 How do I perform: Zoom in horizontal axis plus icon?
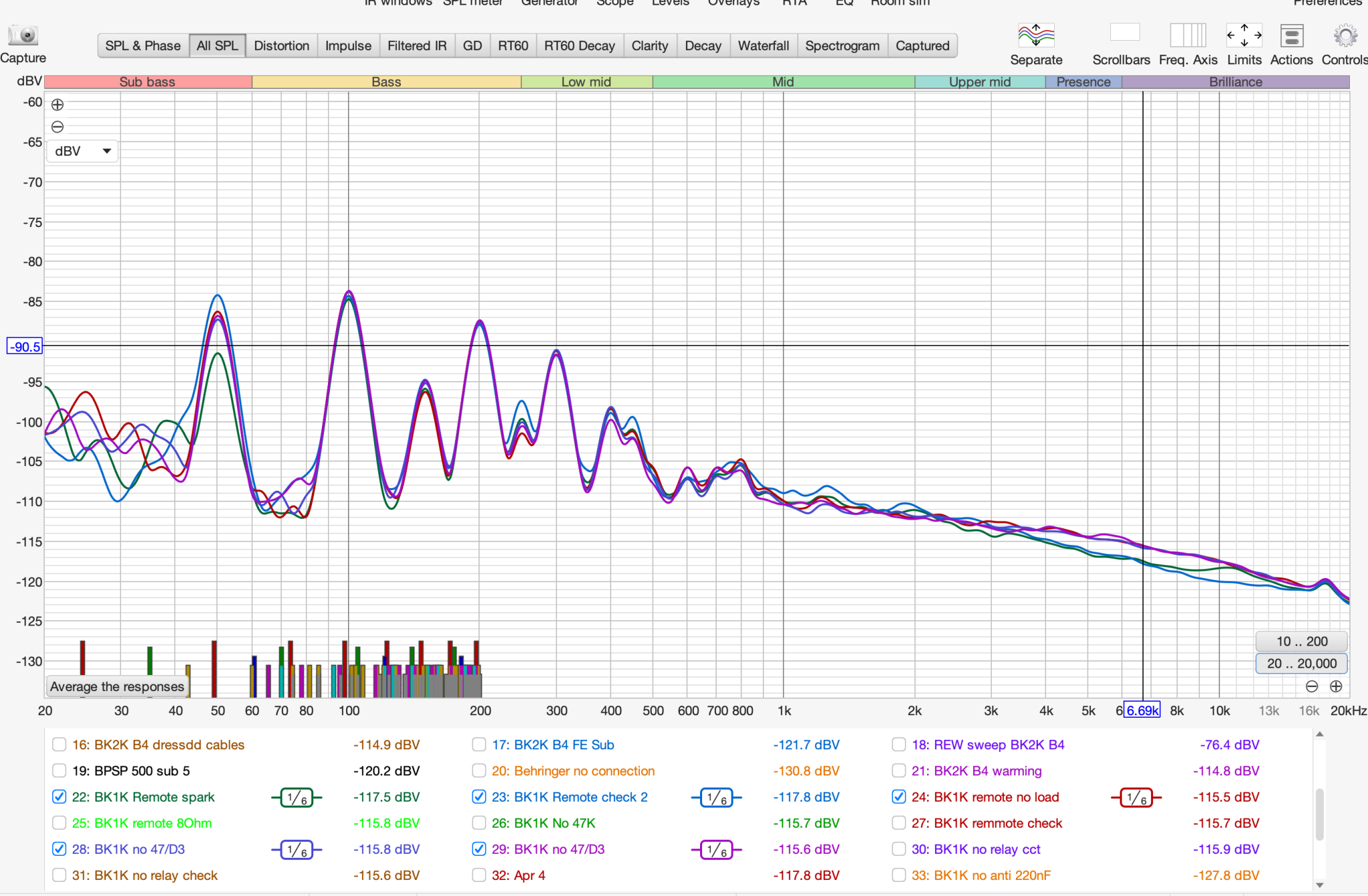[1336, 686]
